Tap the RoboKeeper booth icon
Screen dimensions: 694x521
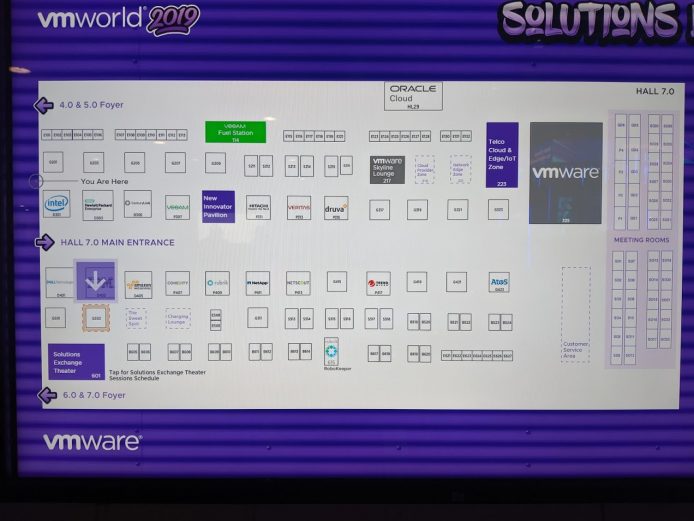pos(331,352)
